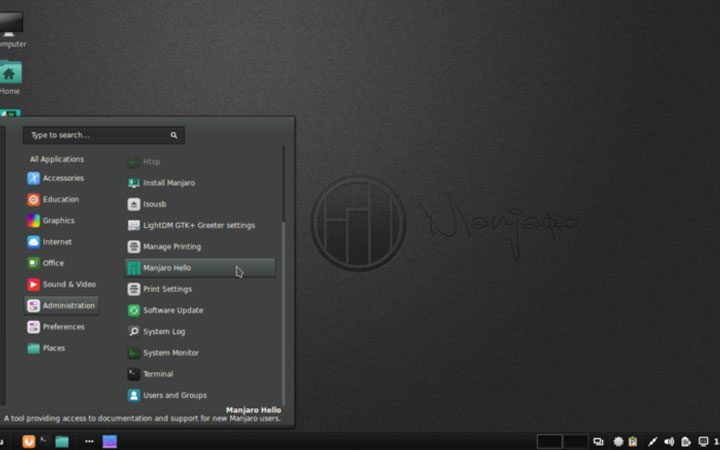Select the Internet category
Screen dimensions: 720x450
(50, 242)
